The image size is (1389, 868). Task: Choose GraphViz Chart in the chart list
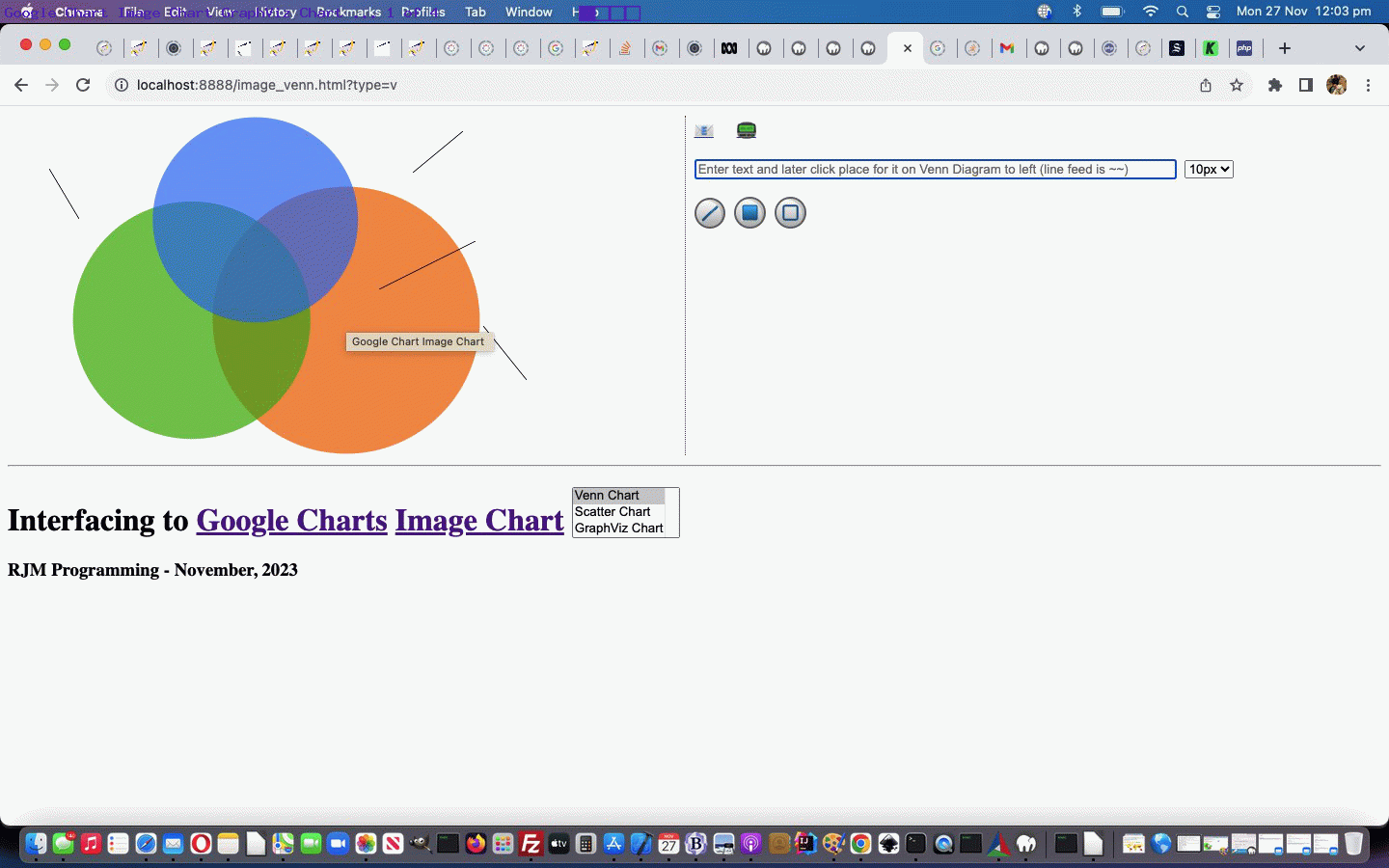(618, 529)
